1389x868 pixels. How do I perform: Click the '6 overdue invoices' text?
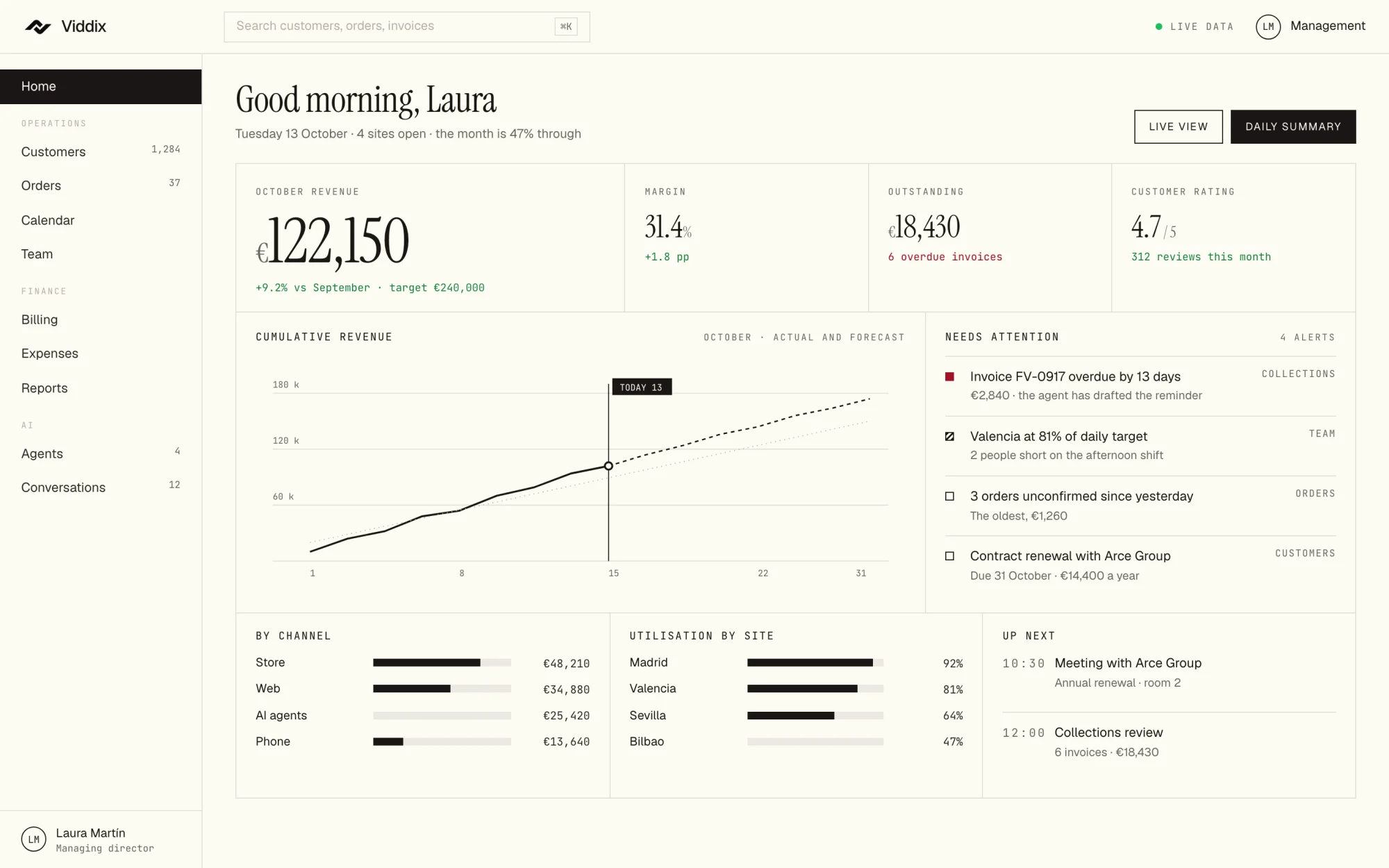click(945, 257)
